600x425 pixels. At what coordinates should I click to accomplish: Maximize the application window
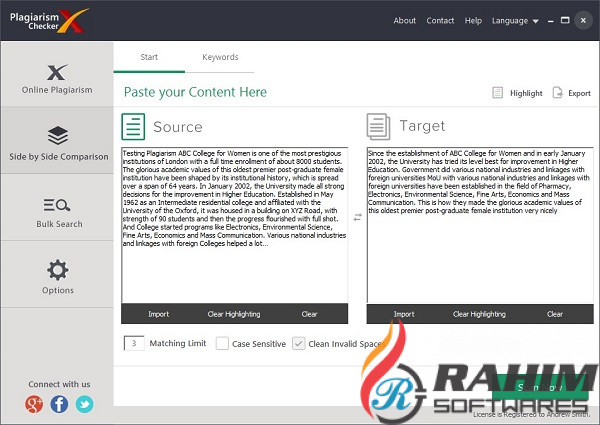(x=565, y=20)
